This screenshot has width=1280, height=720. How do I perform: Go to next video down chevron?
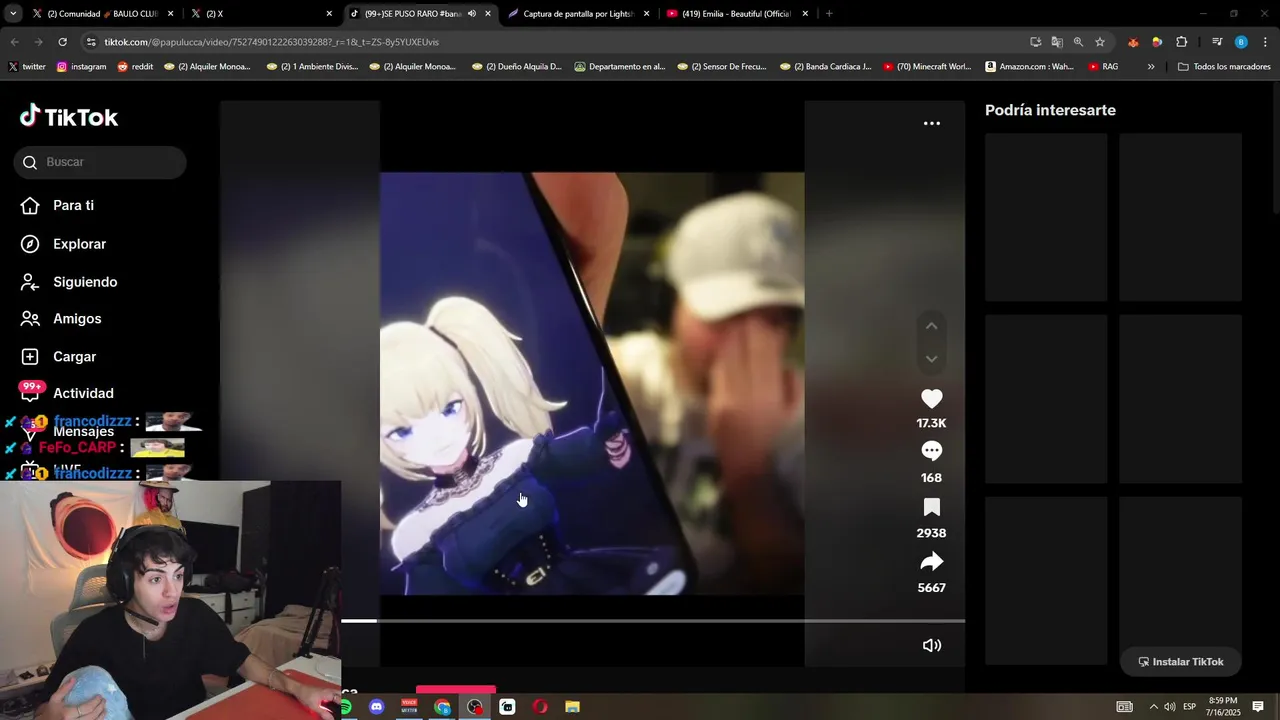(x=931, y=359)
